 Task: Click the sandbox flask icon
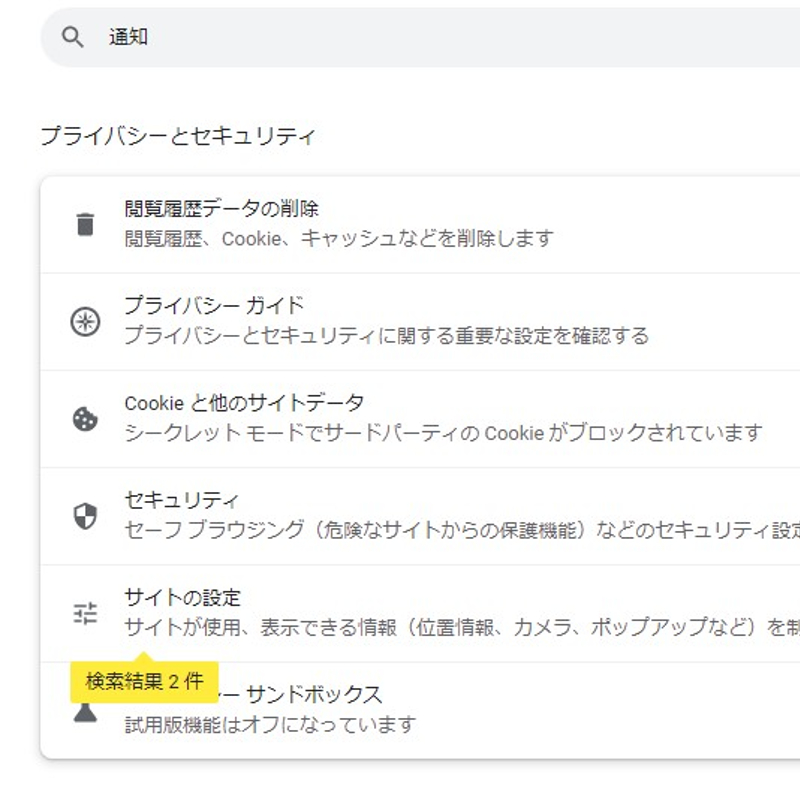(86, 714)
